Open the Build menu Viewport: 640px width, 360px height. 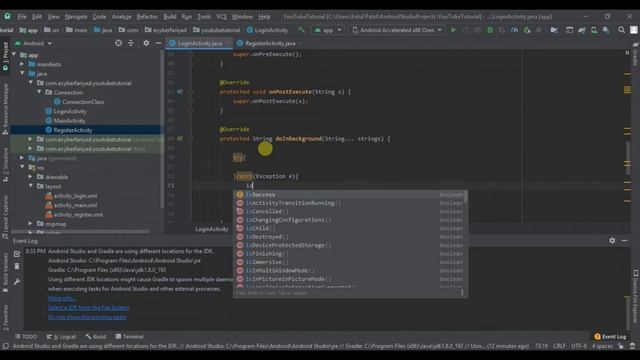click(x=170, y=17)
